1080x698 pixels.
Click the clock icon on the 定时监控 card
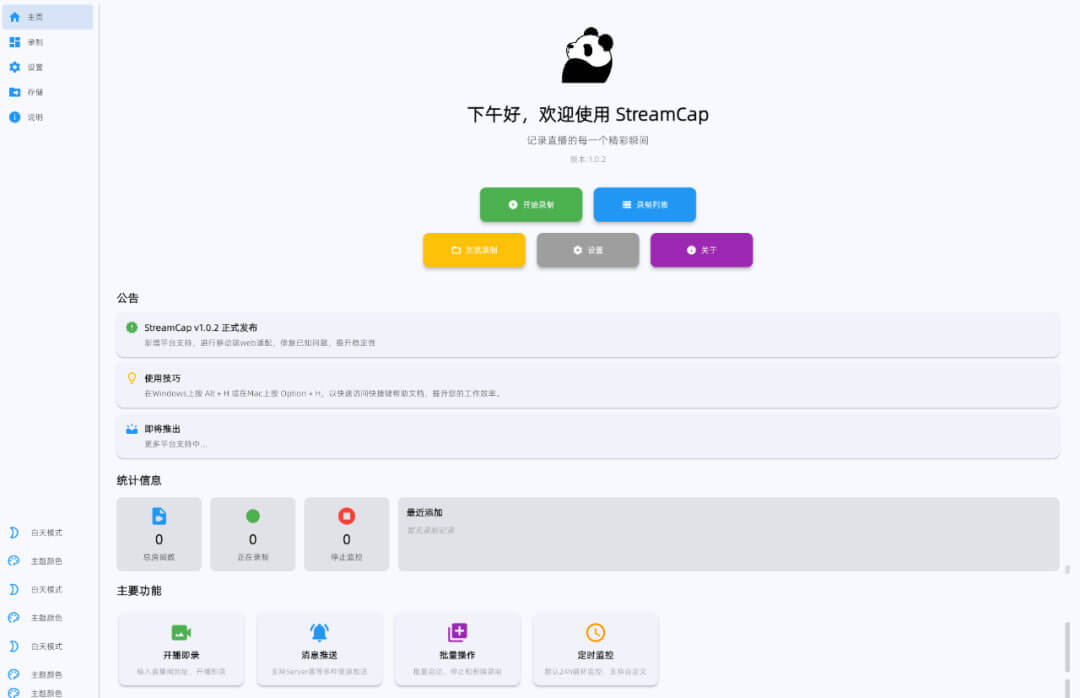[595, 632]
